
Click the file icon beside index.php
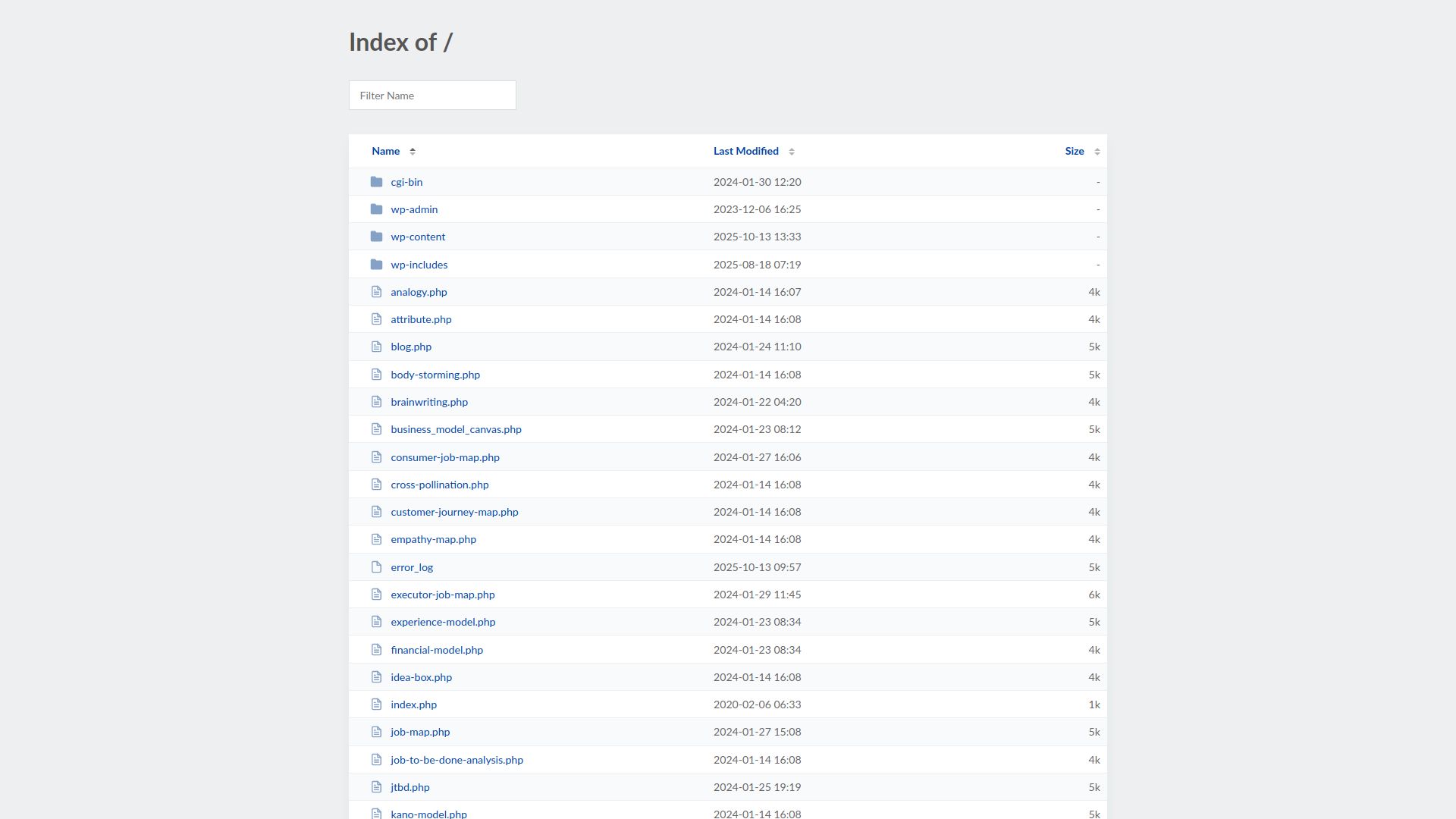pyautogui.click(x=376, y=704)
